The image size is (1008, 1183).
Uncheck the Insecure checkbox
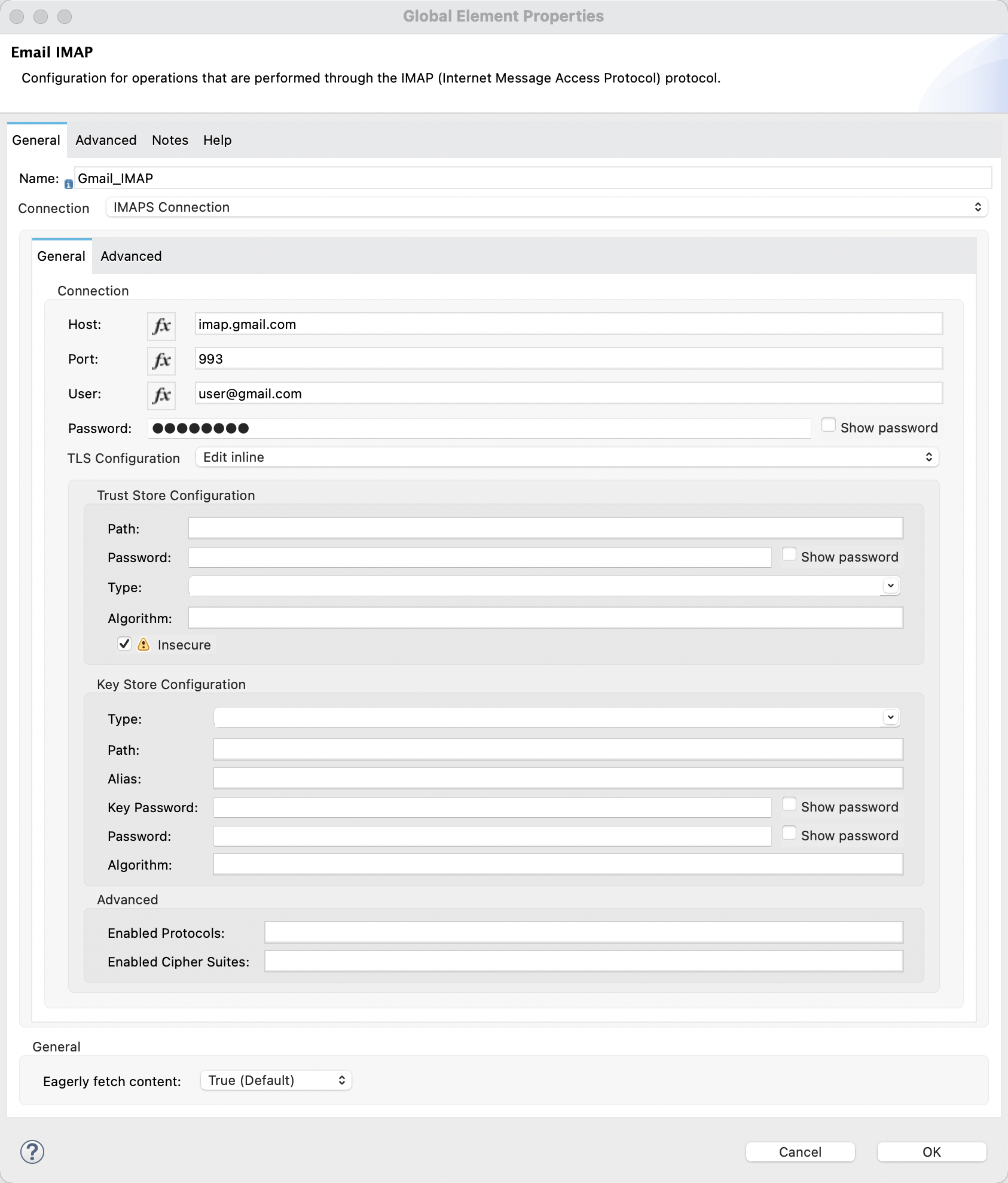coord(124,644)
